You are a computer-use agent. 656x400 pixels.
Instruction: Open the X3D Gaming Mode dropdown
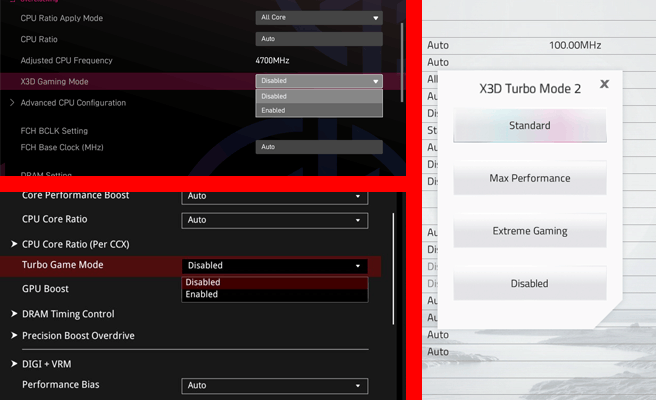(319, 81)
